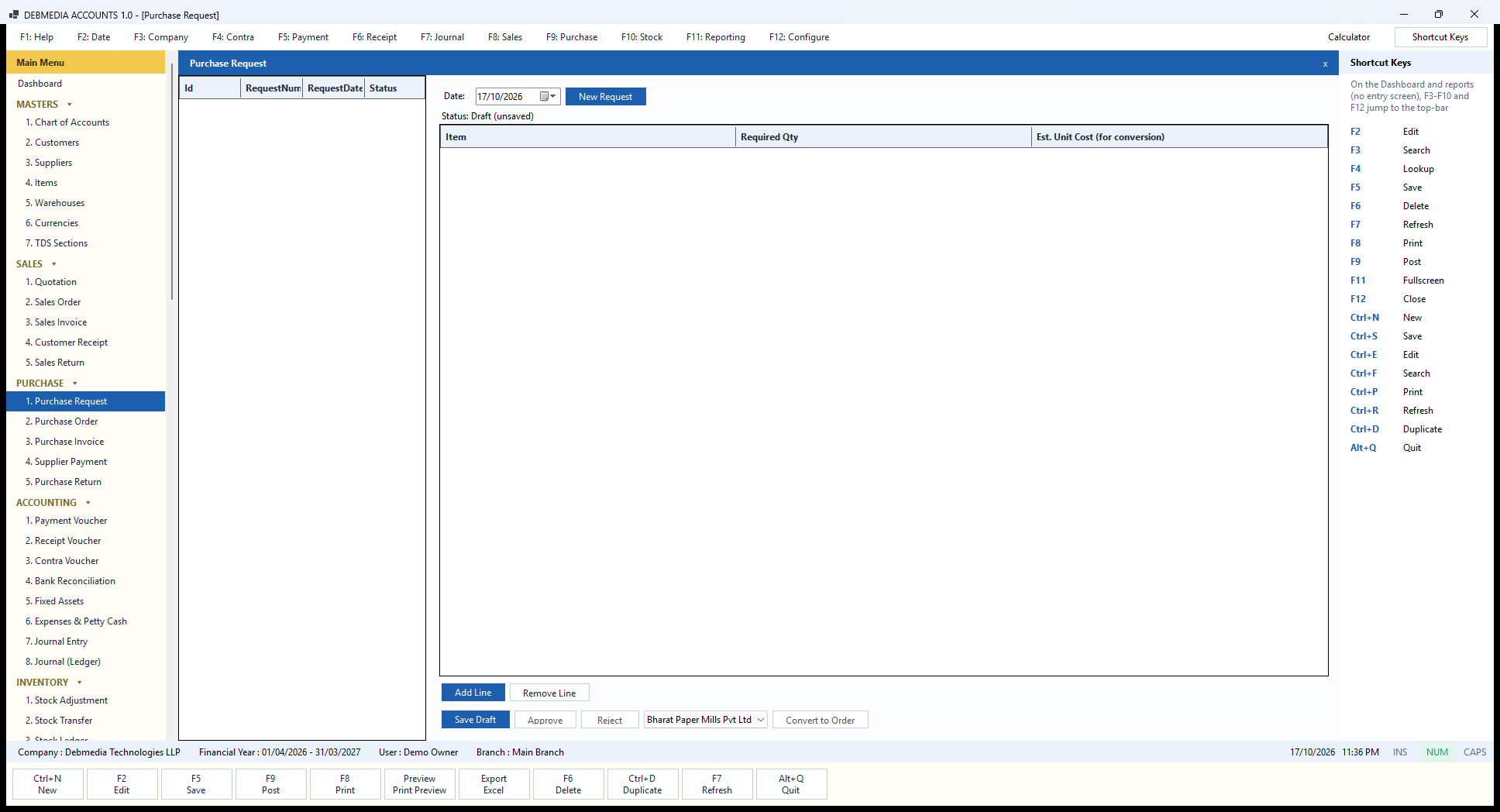Image resolution: width=1500 pixels, height=812 pixels.
Task: Open Dashboard from the Main Menu
Action: point(85,84)
